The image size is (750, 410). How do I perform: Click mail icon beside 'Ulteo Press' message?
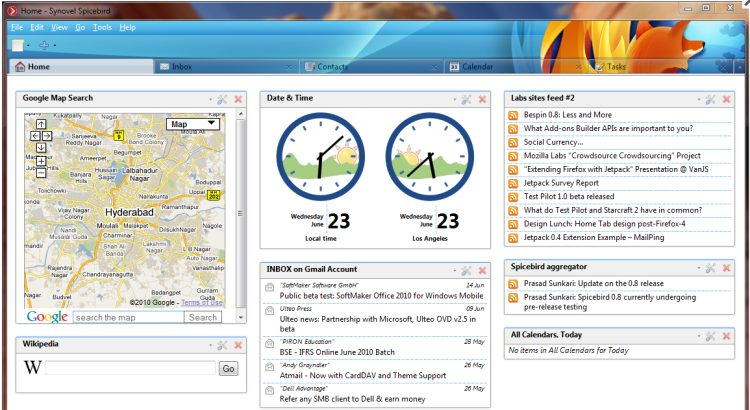pyautogui.click(x=269, y=311)
